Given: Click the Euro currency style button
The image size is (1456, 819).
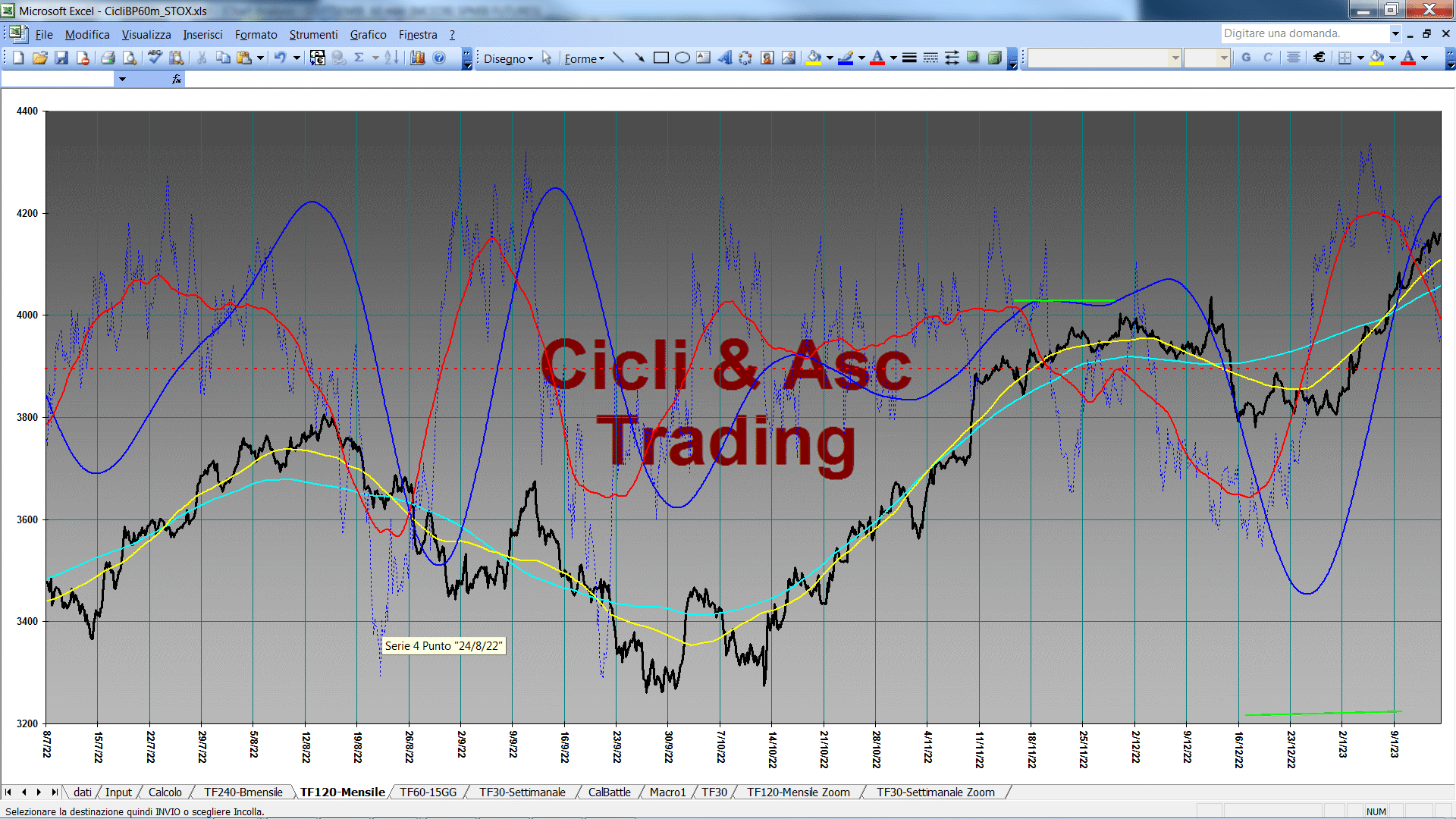Looking at the screenshot, I should tap(1319, 58).
